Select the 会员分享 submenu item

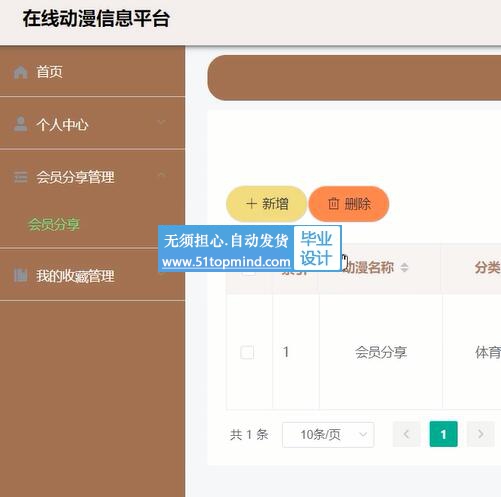coord(54,224)
